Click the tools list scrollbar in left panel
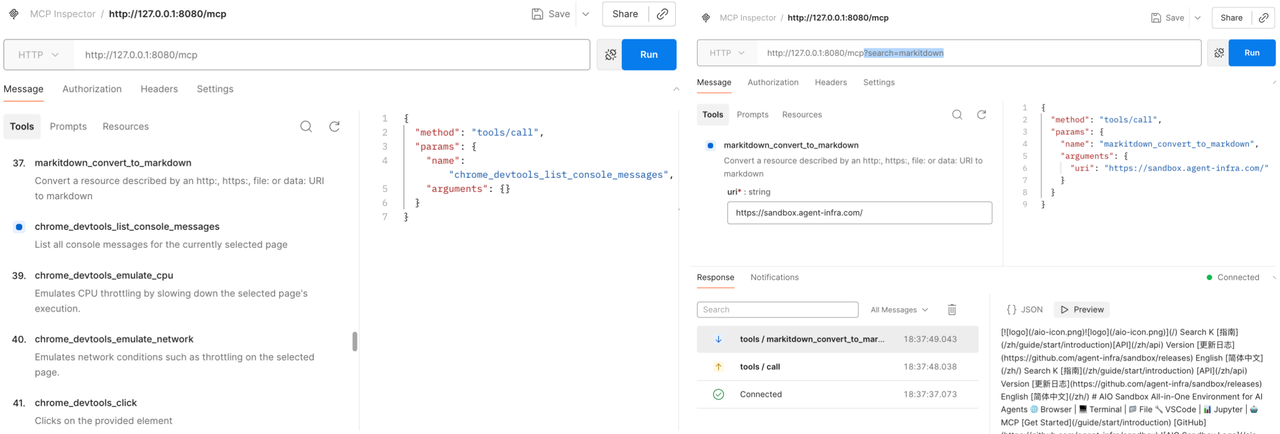The width and height of the screenshot is (1280, 434). (354, 341)
